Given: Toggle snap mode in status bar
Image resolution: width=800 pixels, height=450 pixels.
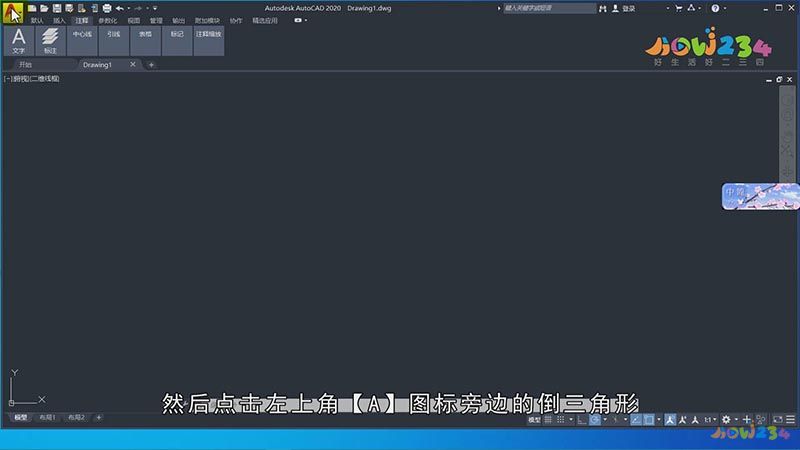Looking at the screenshot, I should (561, 419).
